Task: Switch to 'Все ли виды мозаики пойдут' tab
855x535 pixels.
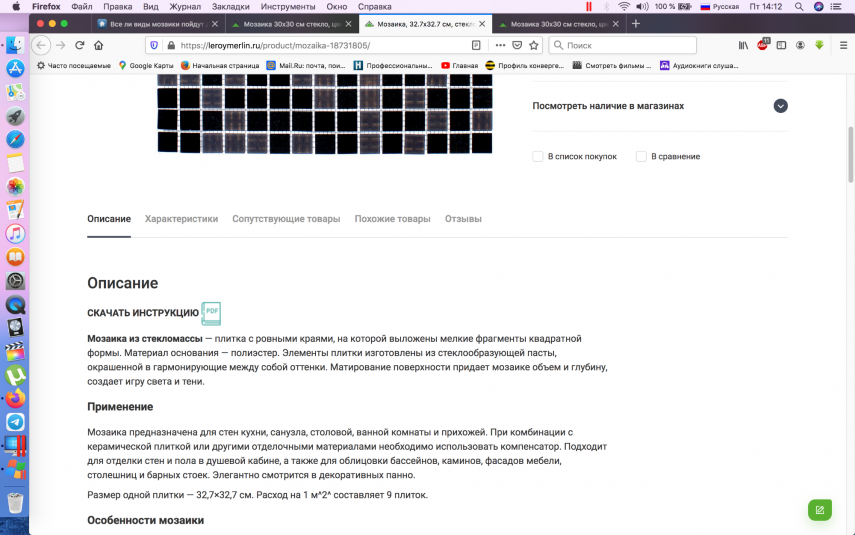Action: tap(158, 24)
